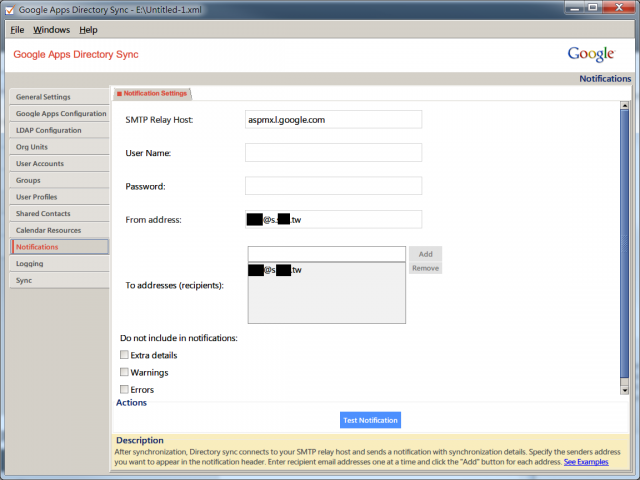The width and height of the screenshot is (640, 480).
Task: Switch to Org Units section
Action: 60,147
